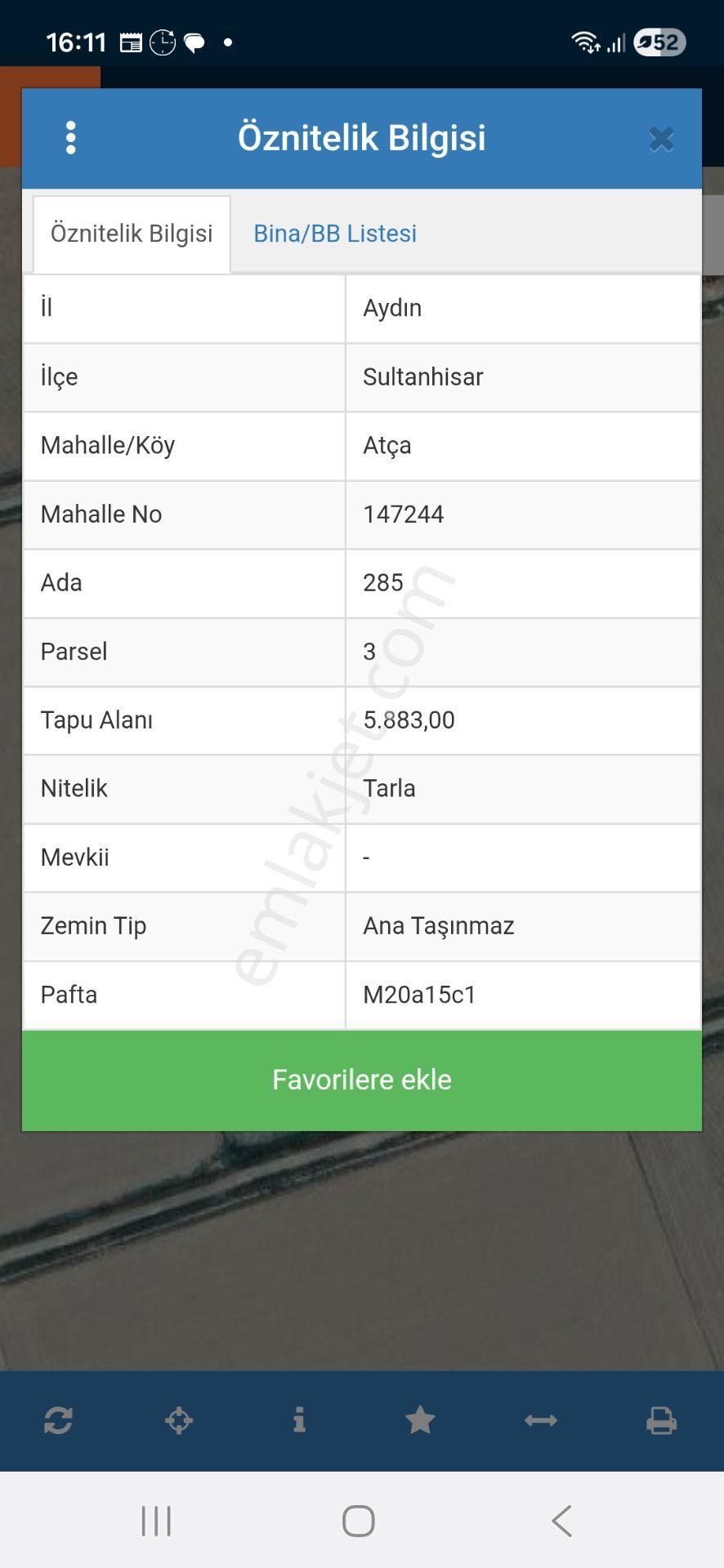Select the Ada value 285
This screenshot has width=724, height=1568.
point(383,582)
